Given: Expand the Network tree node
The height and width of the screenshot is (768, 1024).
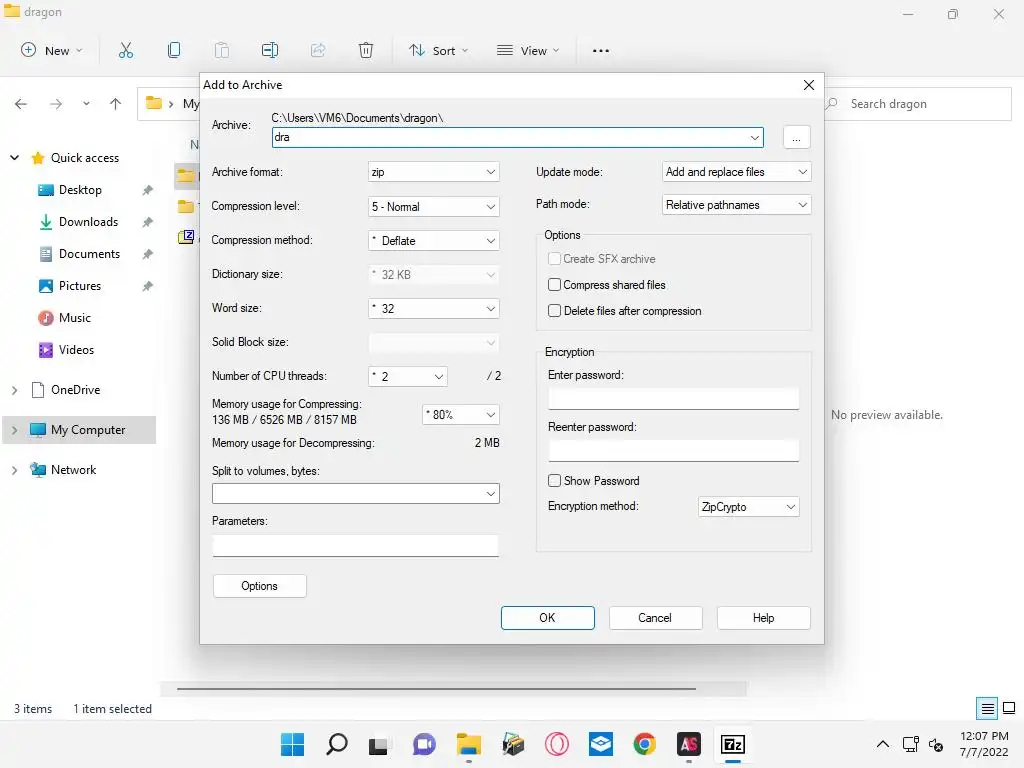Looking at the screenshot, I should coord(14,470).
